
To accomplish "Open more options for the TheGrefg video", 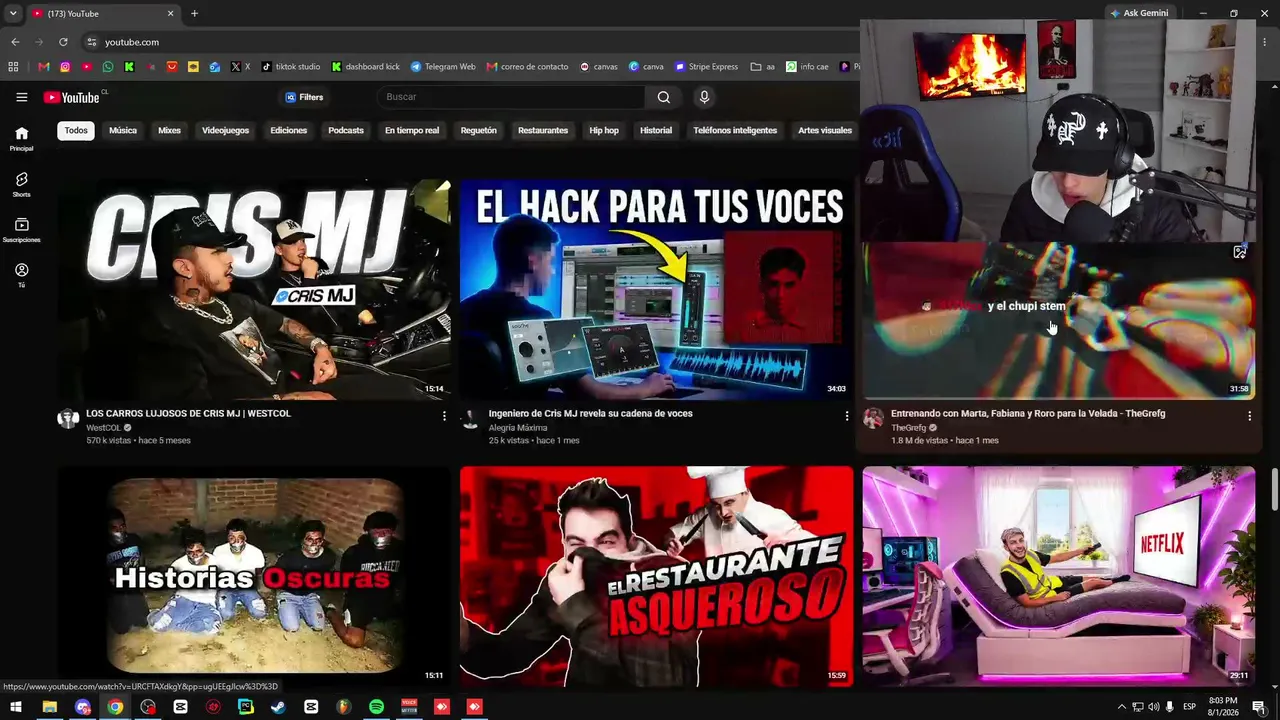I will click(1249, 416).
